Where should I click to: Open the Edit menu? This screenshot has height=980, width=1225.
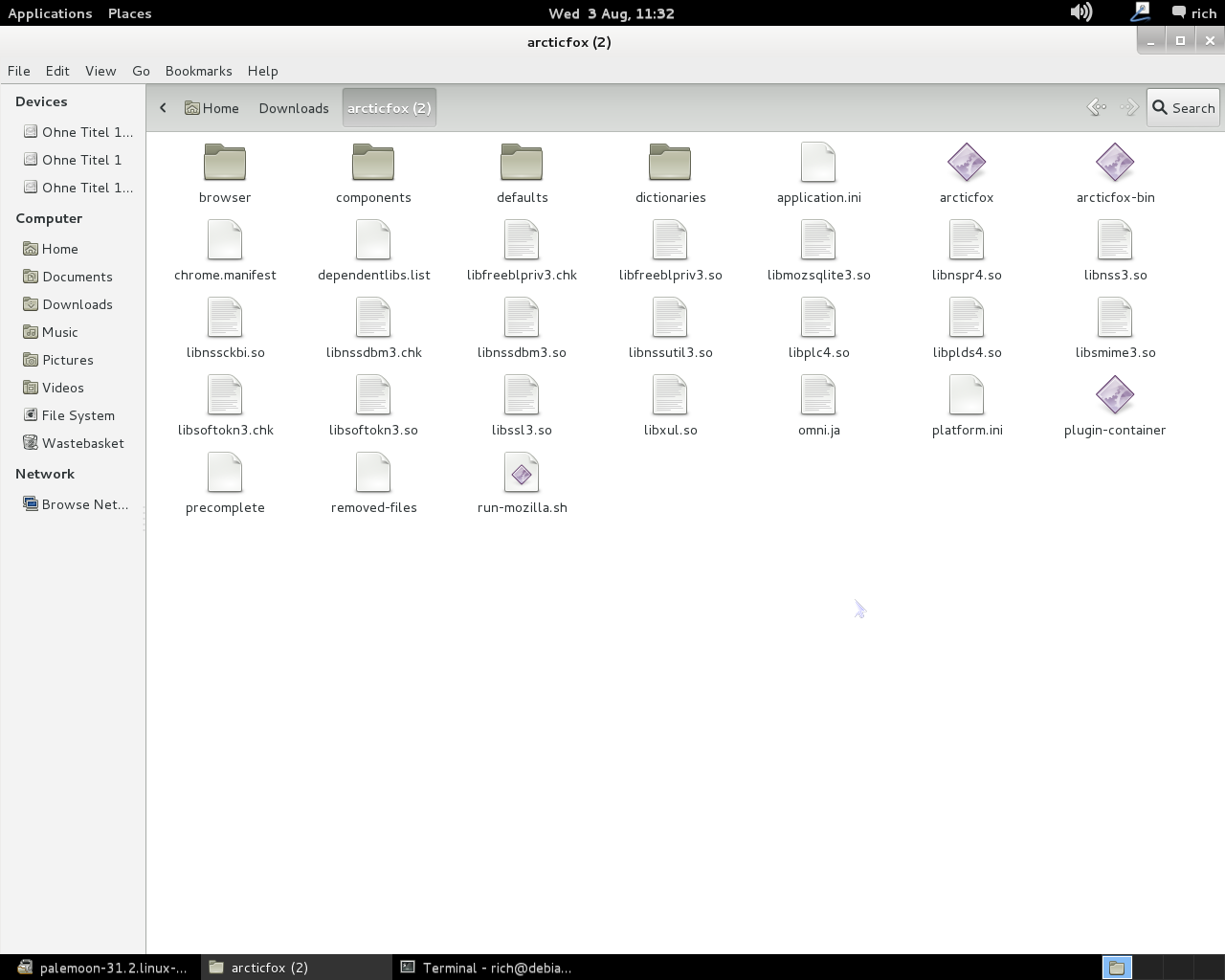[57, 71]
